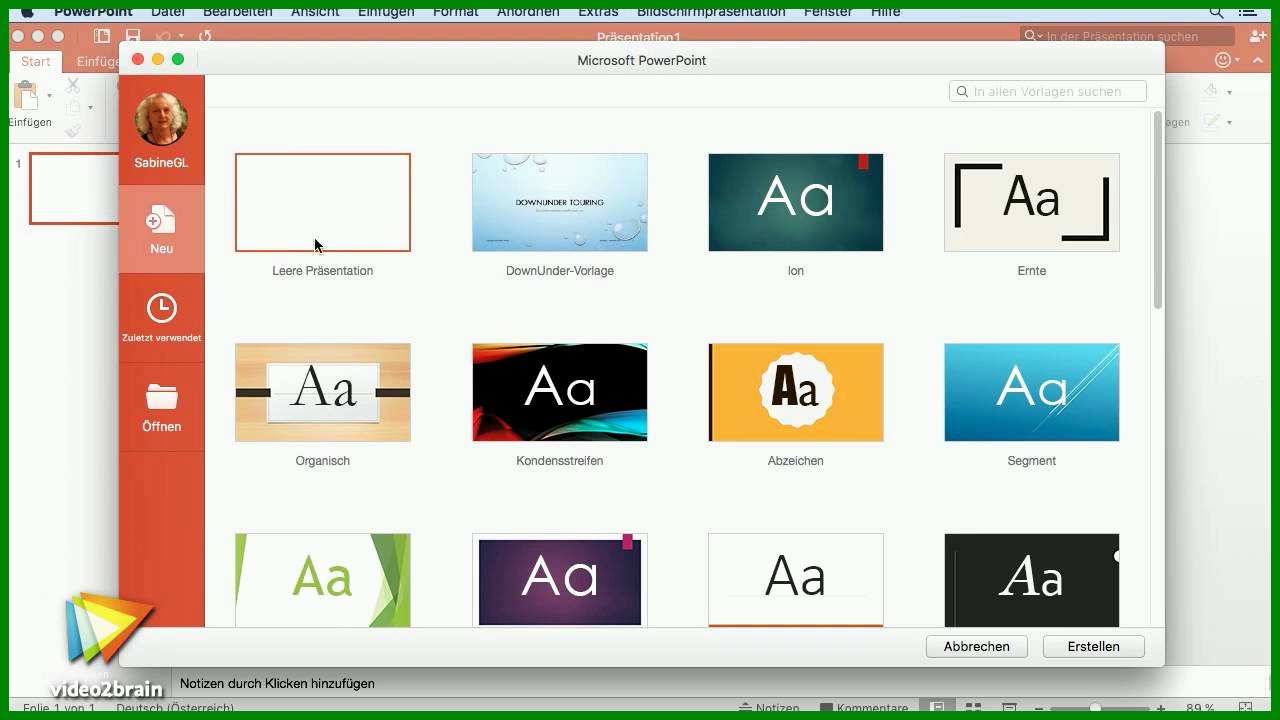
Task: Click the In allen Vorlagen suchen field
Action: pyautogui.click(x=1048, y=91)
